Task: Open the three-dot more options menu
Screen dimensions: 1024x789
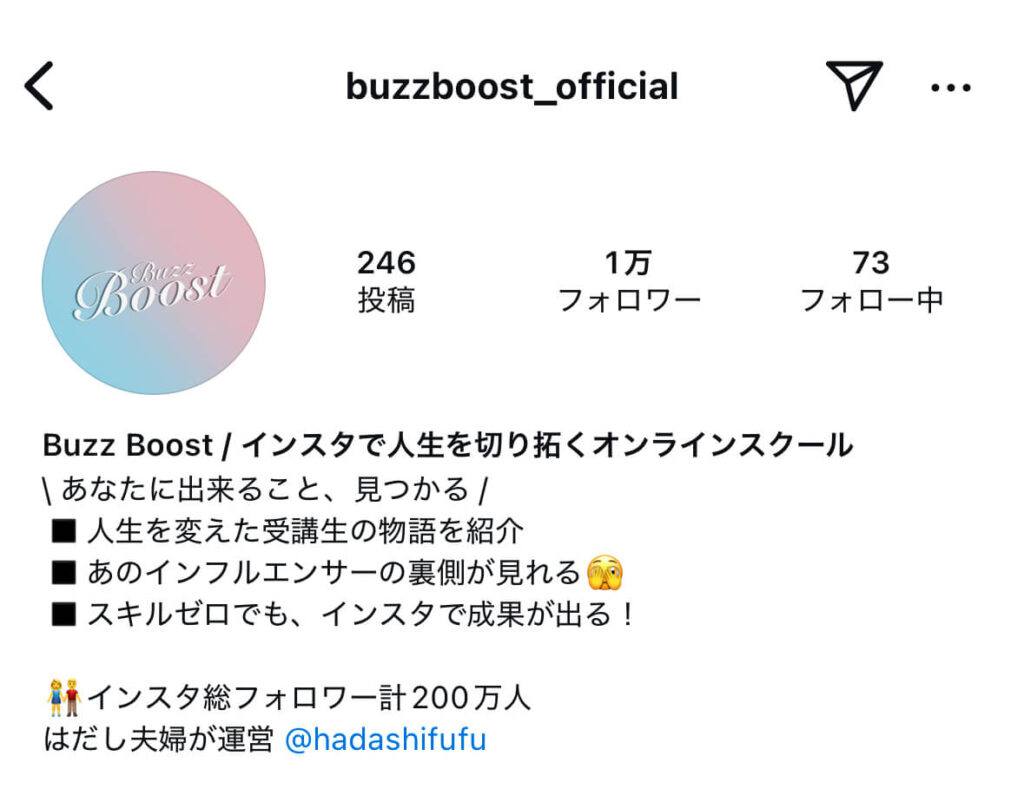Action: click(x=951, y=88)
